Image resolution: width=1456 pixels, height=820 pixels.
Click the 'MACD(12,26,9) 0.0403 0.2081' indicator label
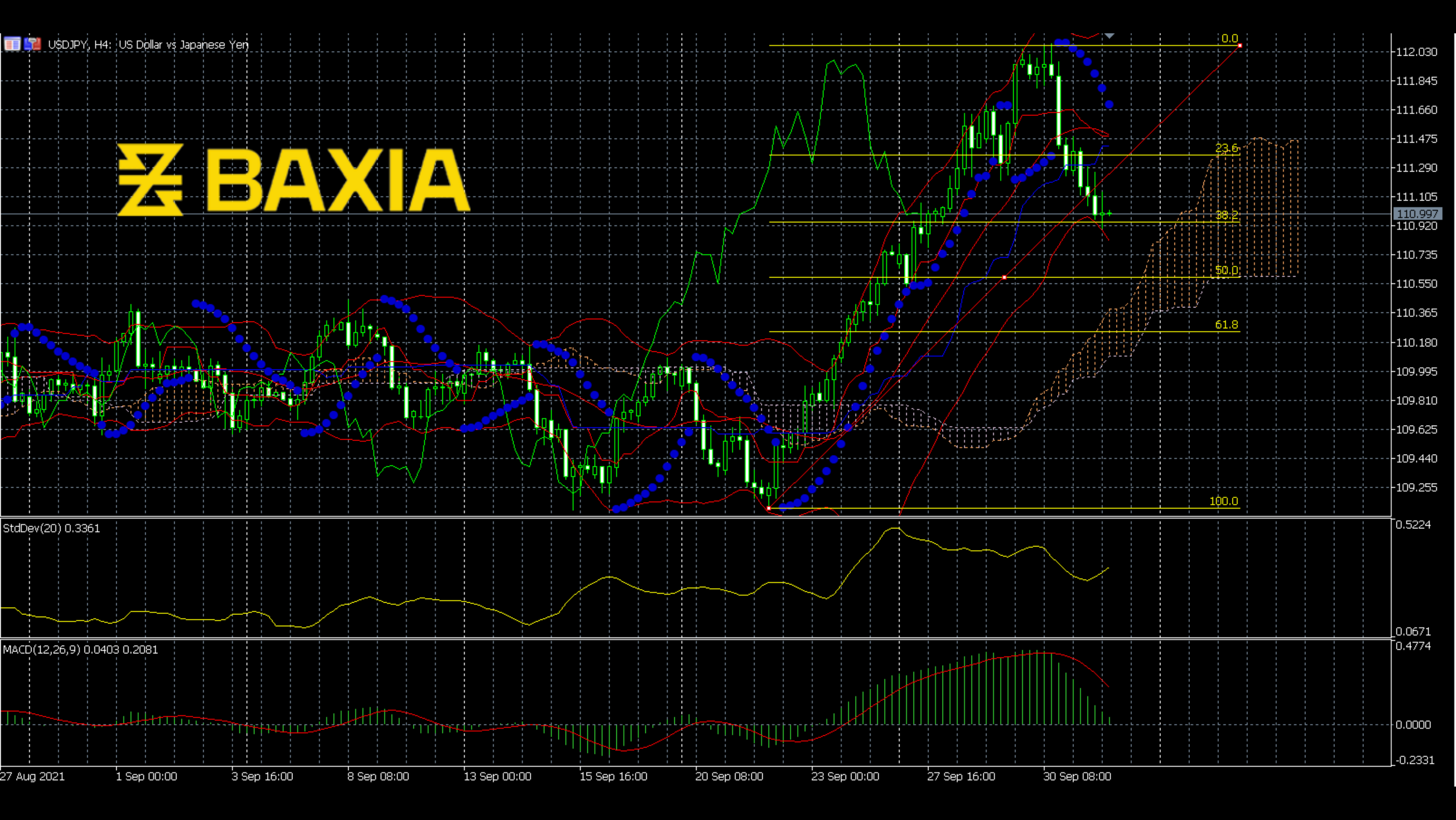coord(80,650)
